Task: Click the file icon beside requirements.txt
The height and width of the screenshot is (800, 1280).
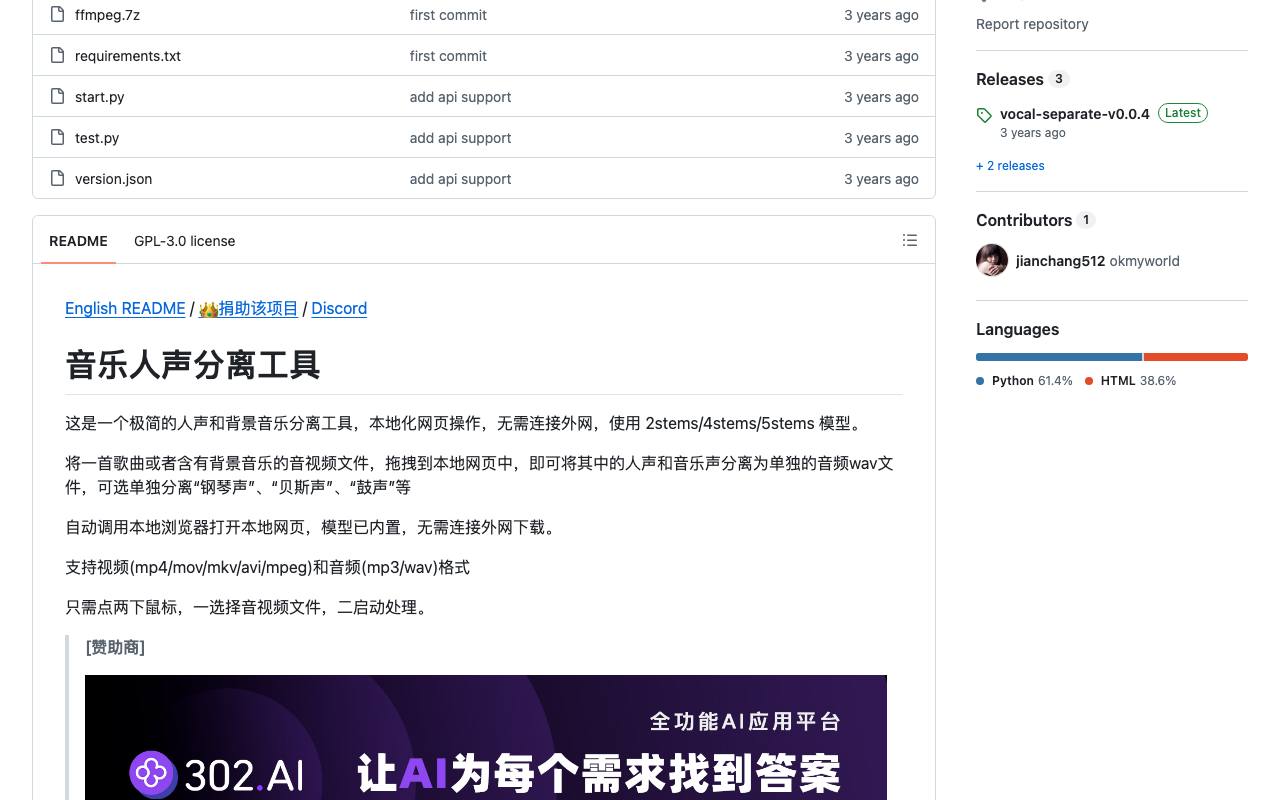Action: click(57, 56)
